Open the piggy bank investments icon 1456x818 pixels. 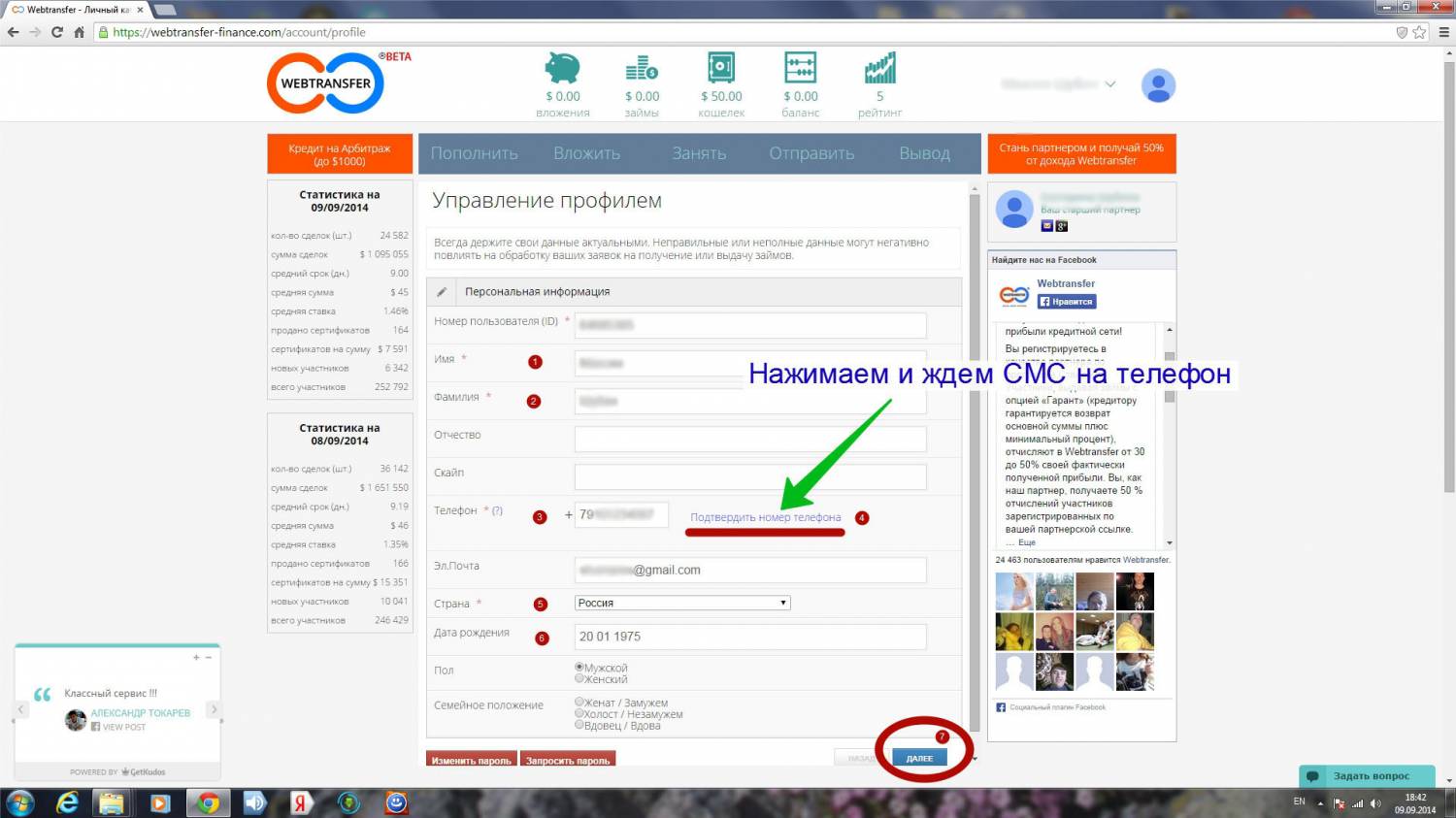562,68
